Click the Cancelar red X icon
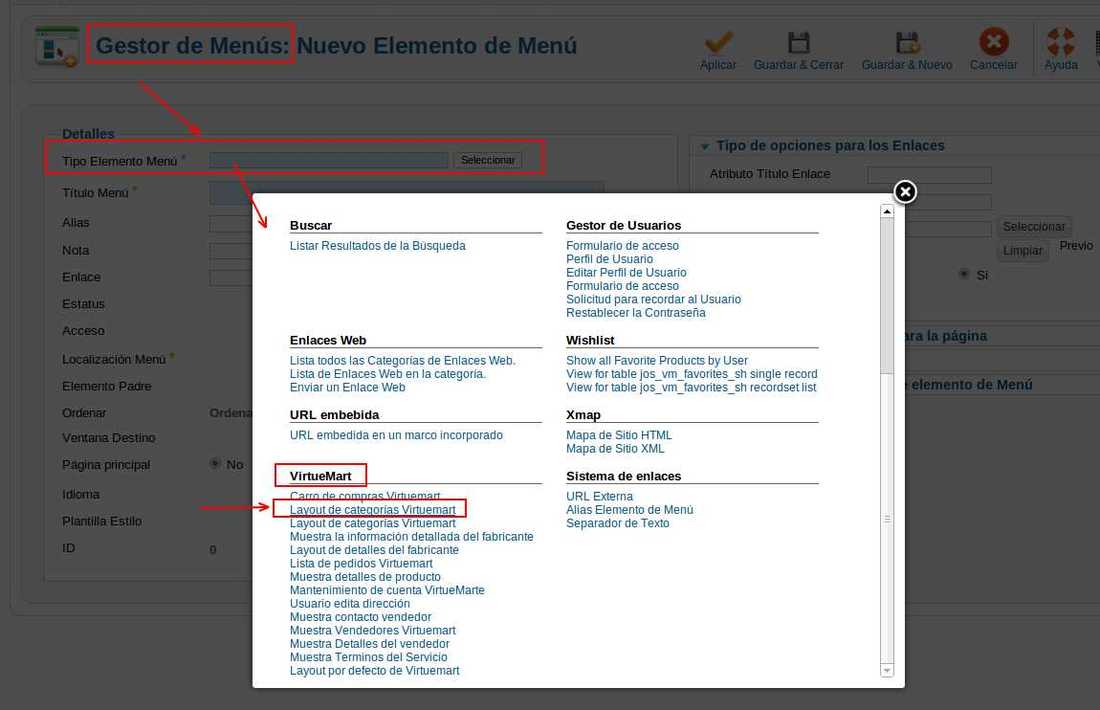 [993, 41]
